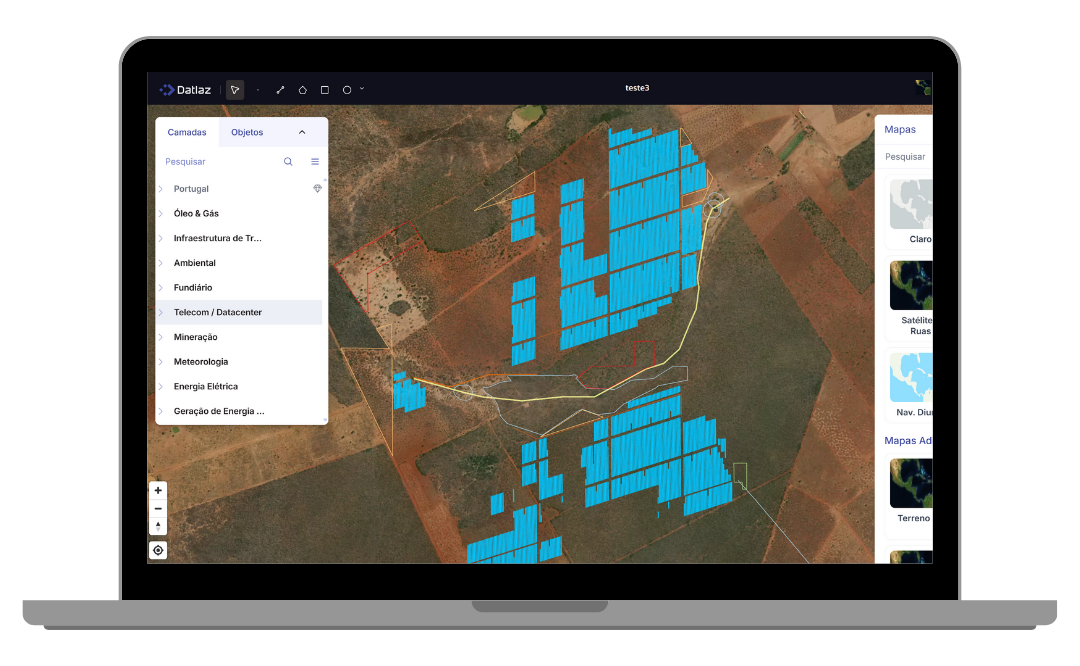Select the rectangle drawing tool
Screen dimensions: 1080x666
point(324,90)
